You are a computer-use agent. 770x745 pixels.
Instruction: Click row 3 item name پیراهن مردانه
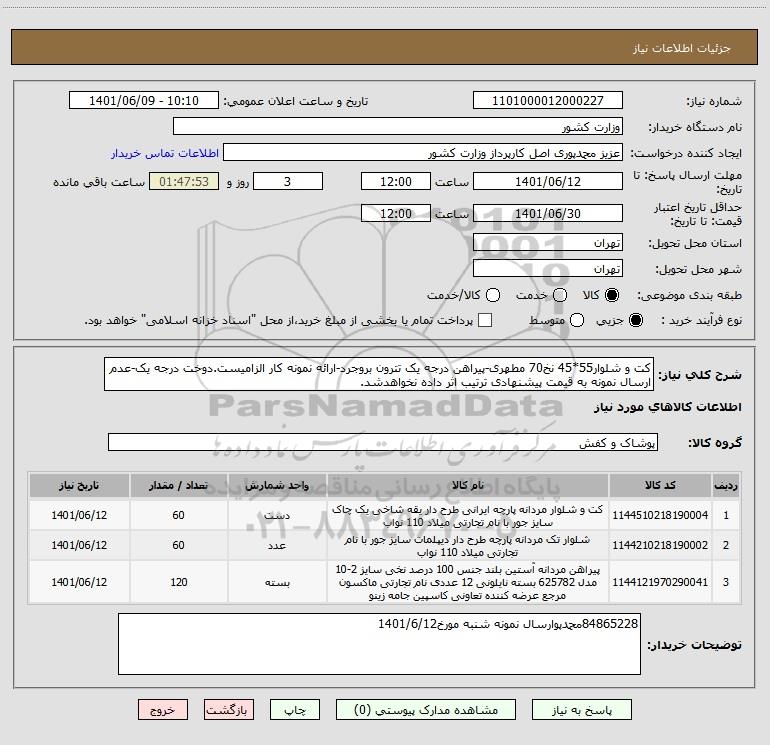pos(468,582)
